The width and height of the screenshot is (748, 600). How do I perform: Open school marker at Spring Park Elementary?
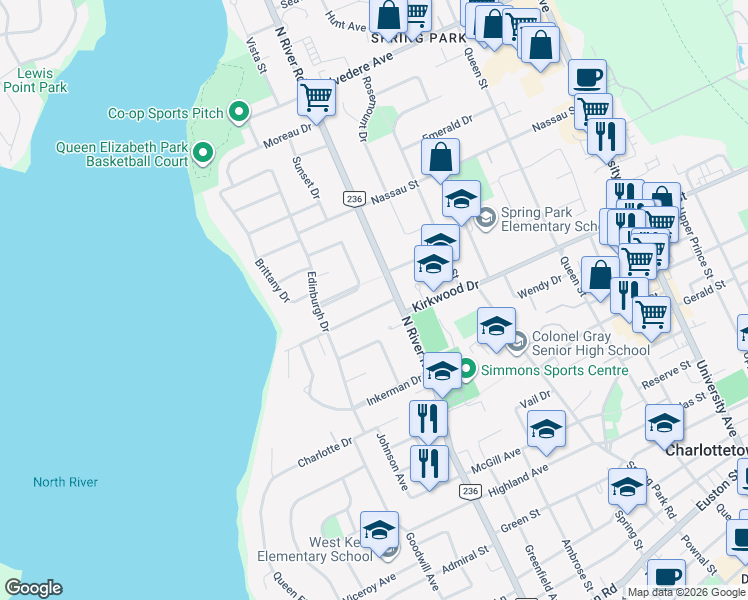coord(461,200)
